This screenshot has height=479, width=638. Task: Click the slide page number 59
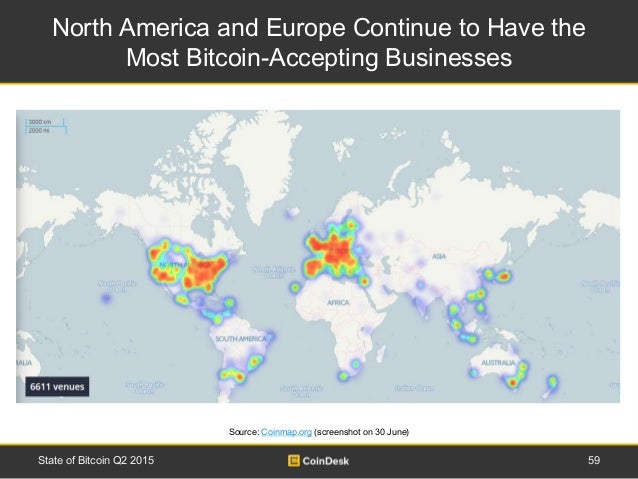tap(594, 460)
